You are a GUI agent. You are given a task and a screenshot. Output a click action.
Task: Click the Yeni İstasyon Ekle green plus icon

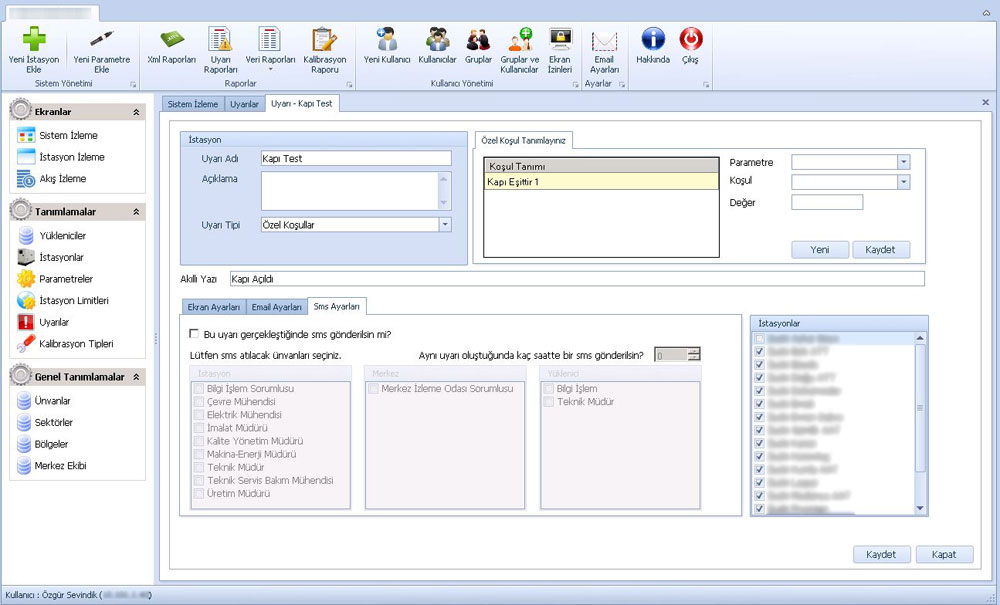(34, 39)
